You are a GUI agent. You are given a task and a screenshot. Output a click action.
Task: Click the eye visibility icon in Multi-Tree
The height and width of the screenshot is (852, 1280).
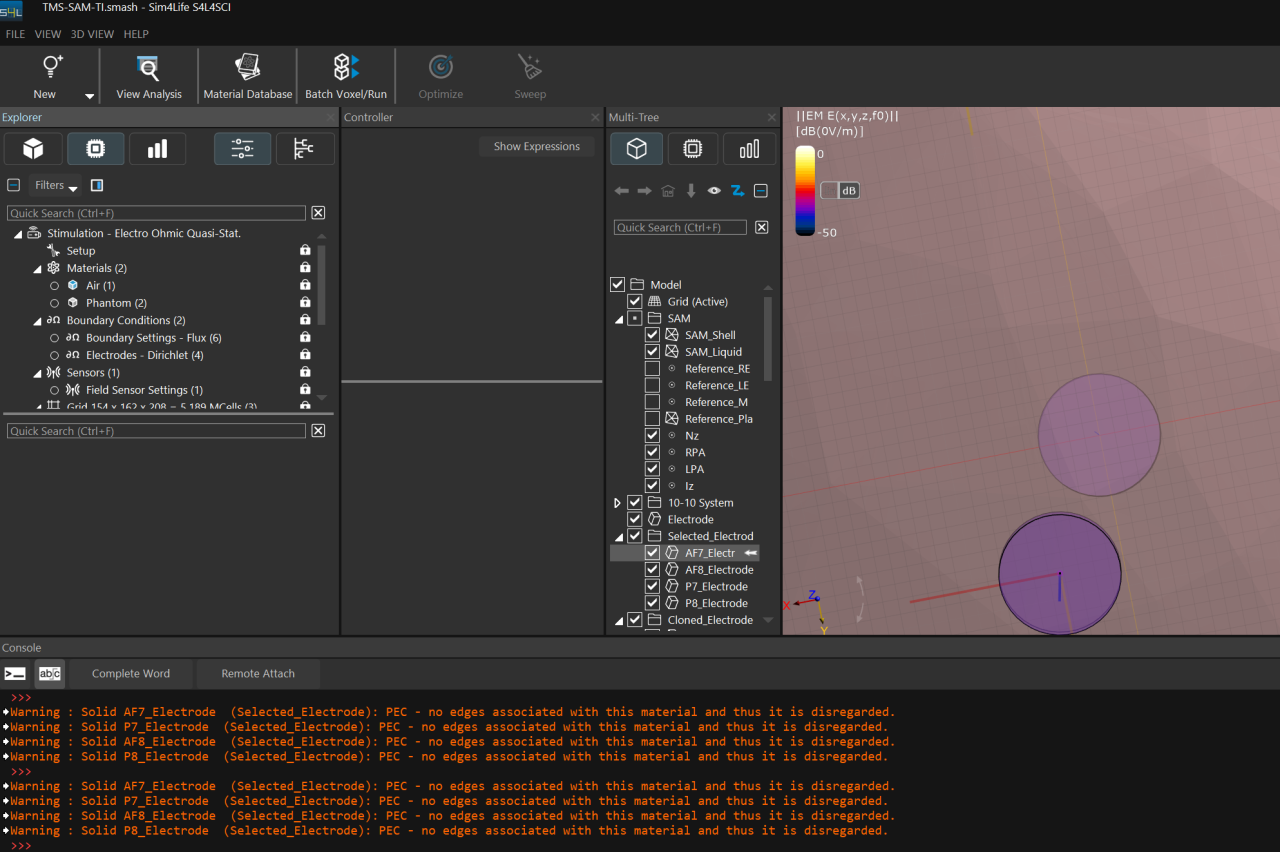coord(714,191)
